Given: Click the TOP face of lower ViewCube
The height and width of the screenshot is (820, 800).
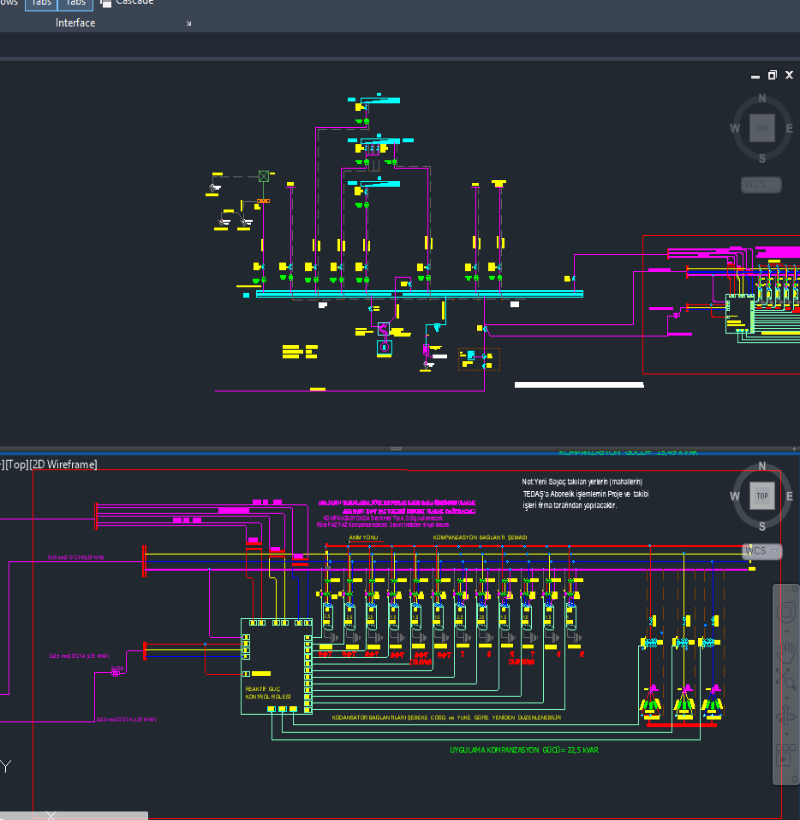Looking at the screenshot, I should tap(762, 496).
